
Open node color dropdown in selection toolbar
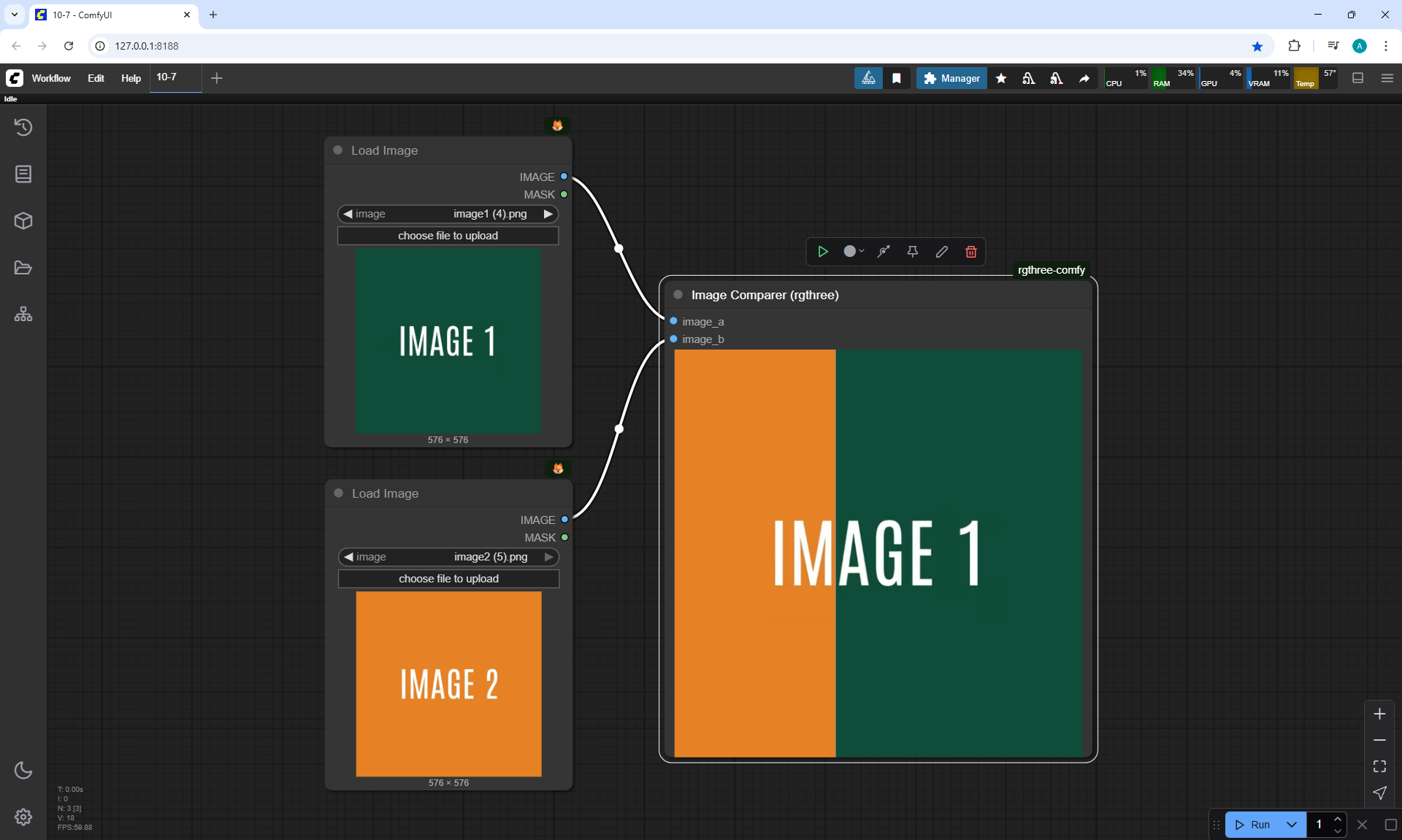[x=853, y=252]
